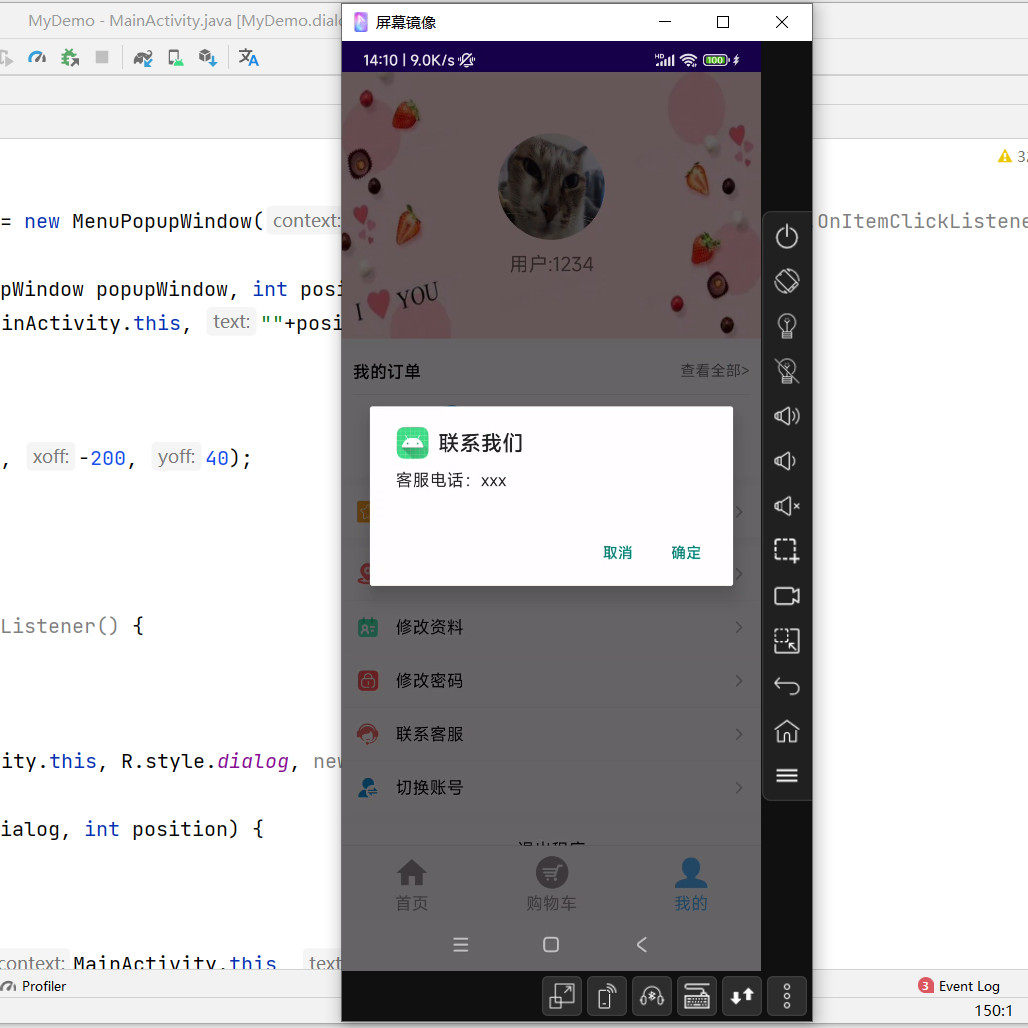Dismiss the dialog with 取消
Screen dimensions: 1028x1028
pyautogui.click(x=617, y=552)
